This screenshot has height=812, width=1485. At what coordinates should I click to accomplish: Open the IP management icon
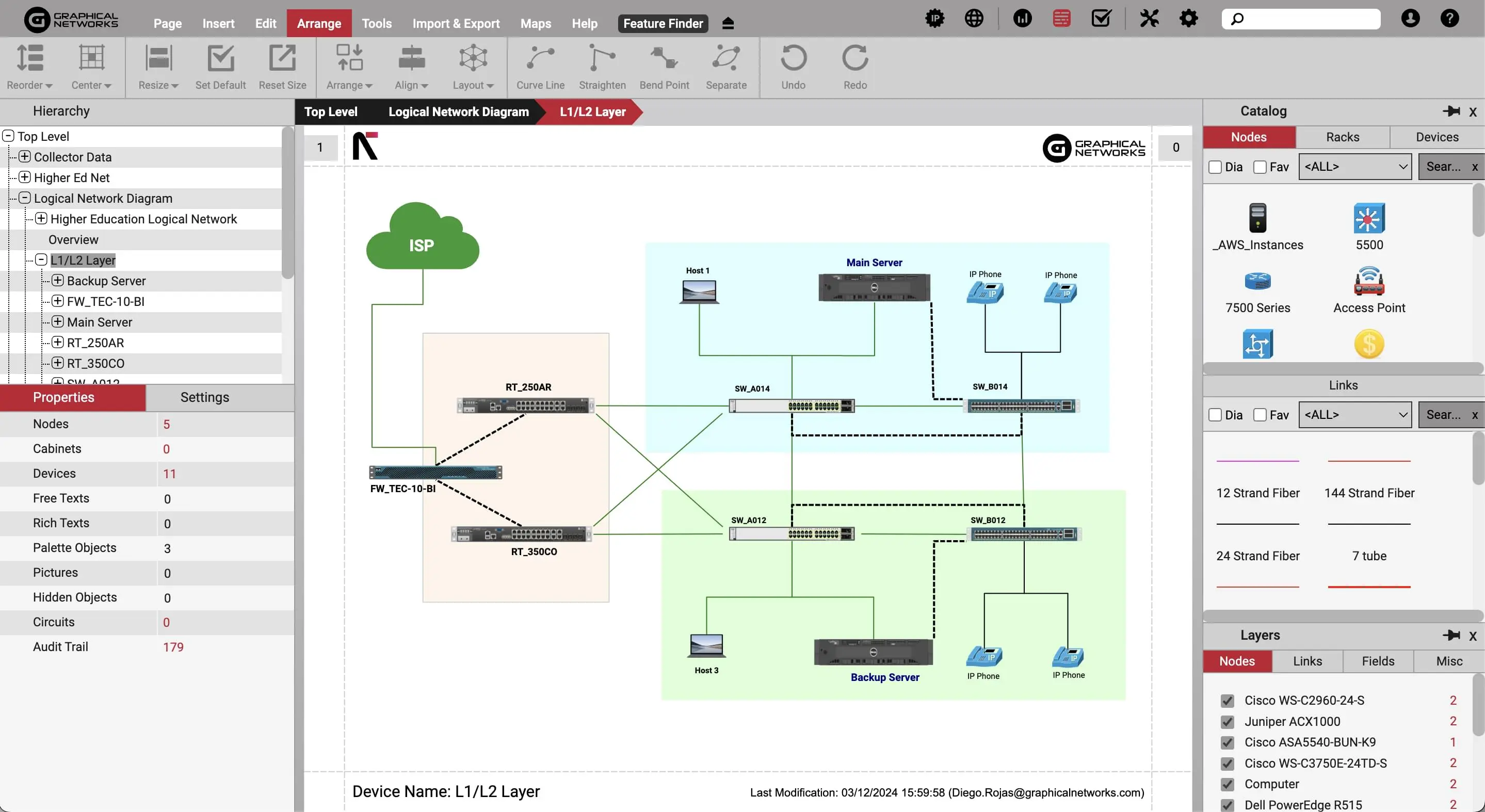coord(935,19)
